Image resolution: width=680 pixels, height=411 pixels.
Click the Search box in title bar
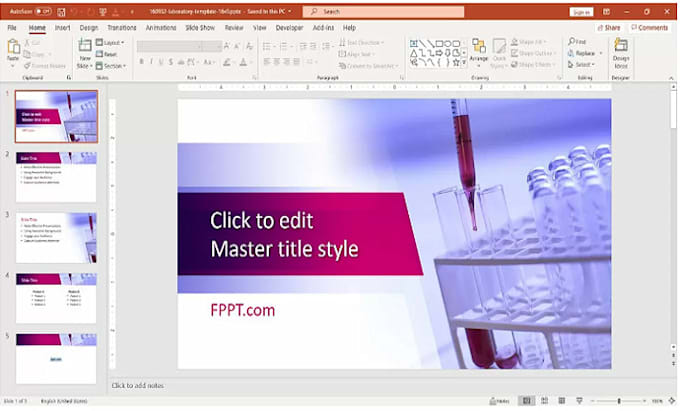tap(383, 12)
